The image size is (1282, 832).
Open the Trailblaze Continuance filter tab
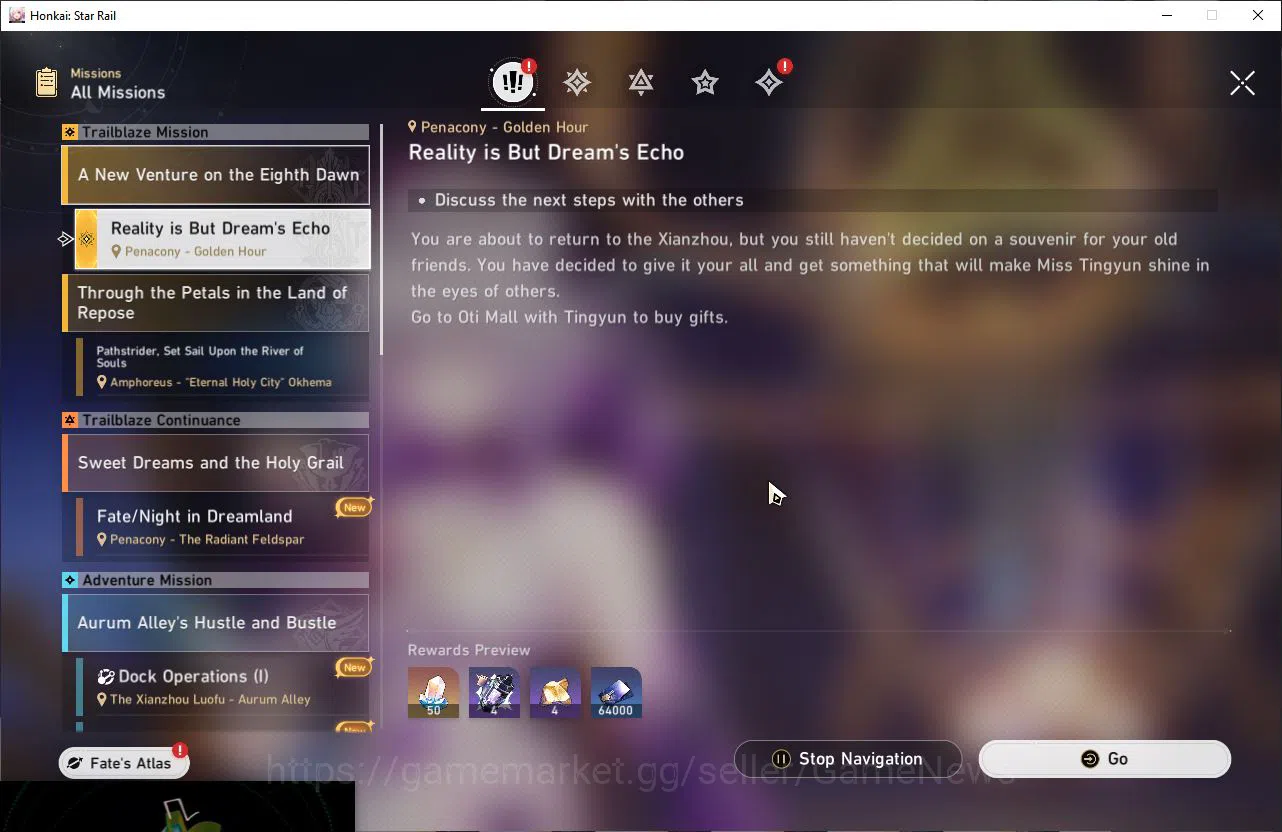tap(641, 82)
